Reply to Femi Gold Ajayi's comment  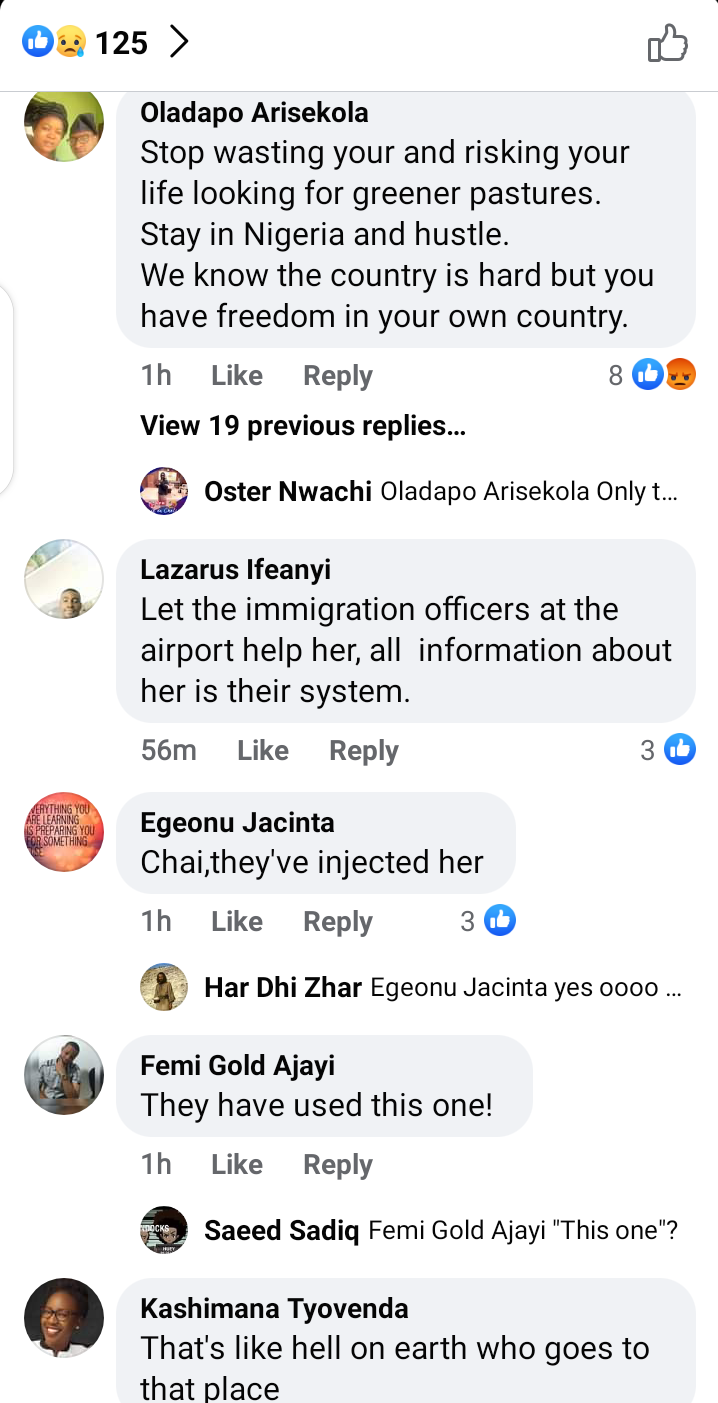338,1165
